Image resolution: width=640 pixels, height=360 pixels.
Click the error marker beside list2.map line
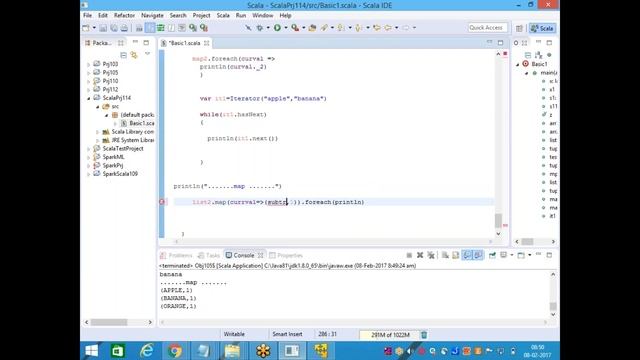(x=162, y=202)
